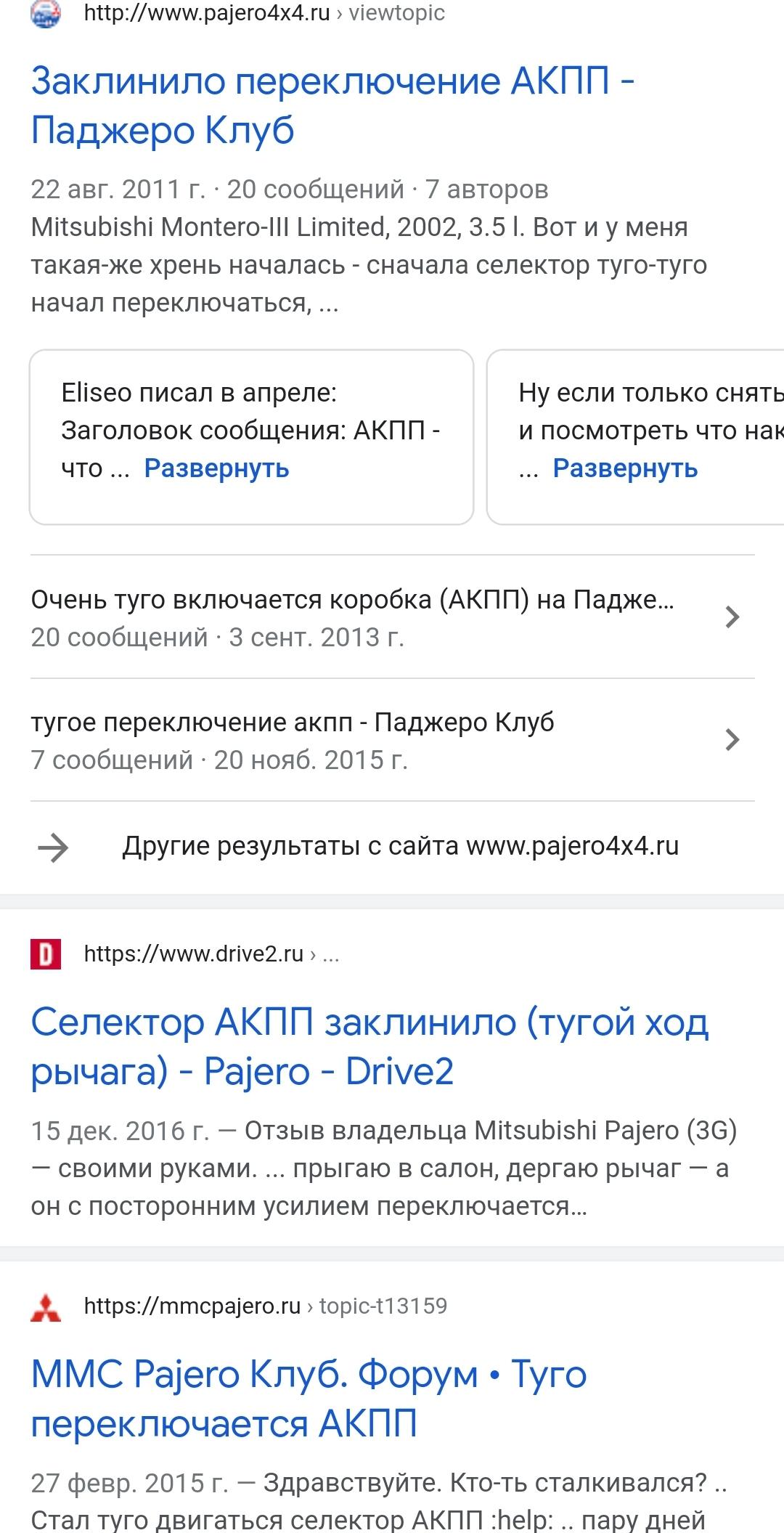Tap the 22 авг. 2011 г. metadata line
The width and height of the screenshot is (784, 1533).
pyautogui.click(x=290, y=189)
